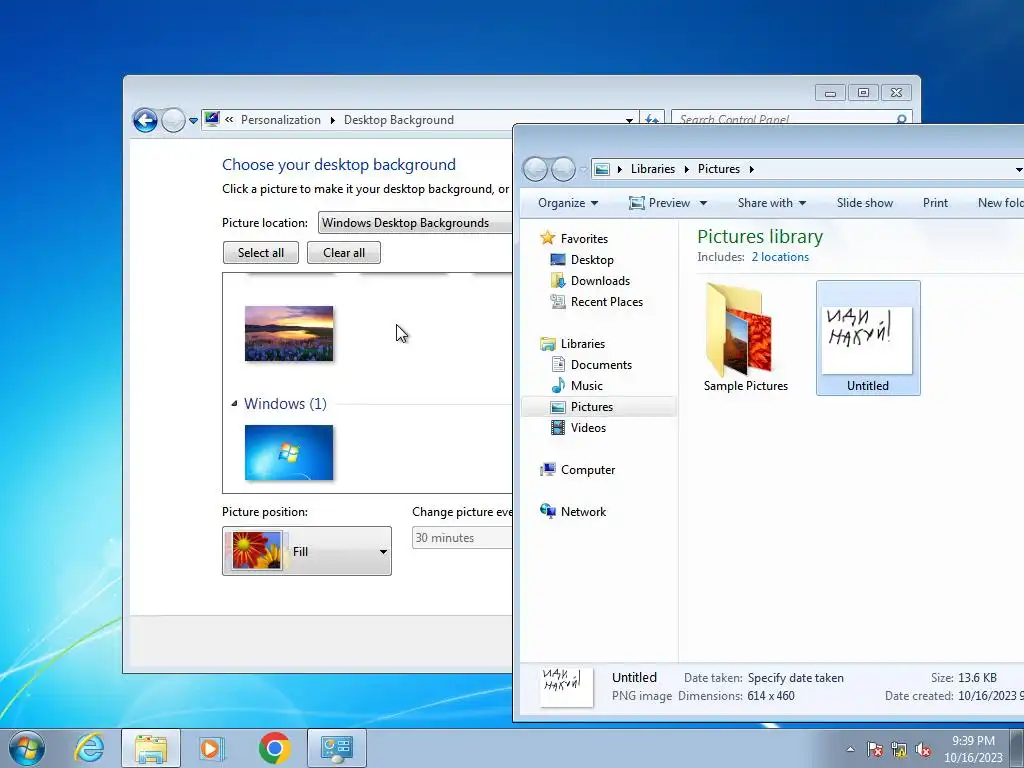Open the Windows Start menu
This screenshot has width=1024, height=768.
pyautogui.click(x=27, y=748)
